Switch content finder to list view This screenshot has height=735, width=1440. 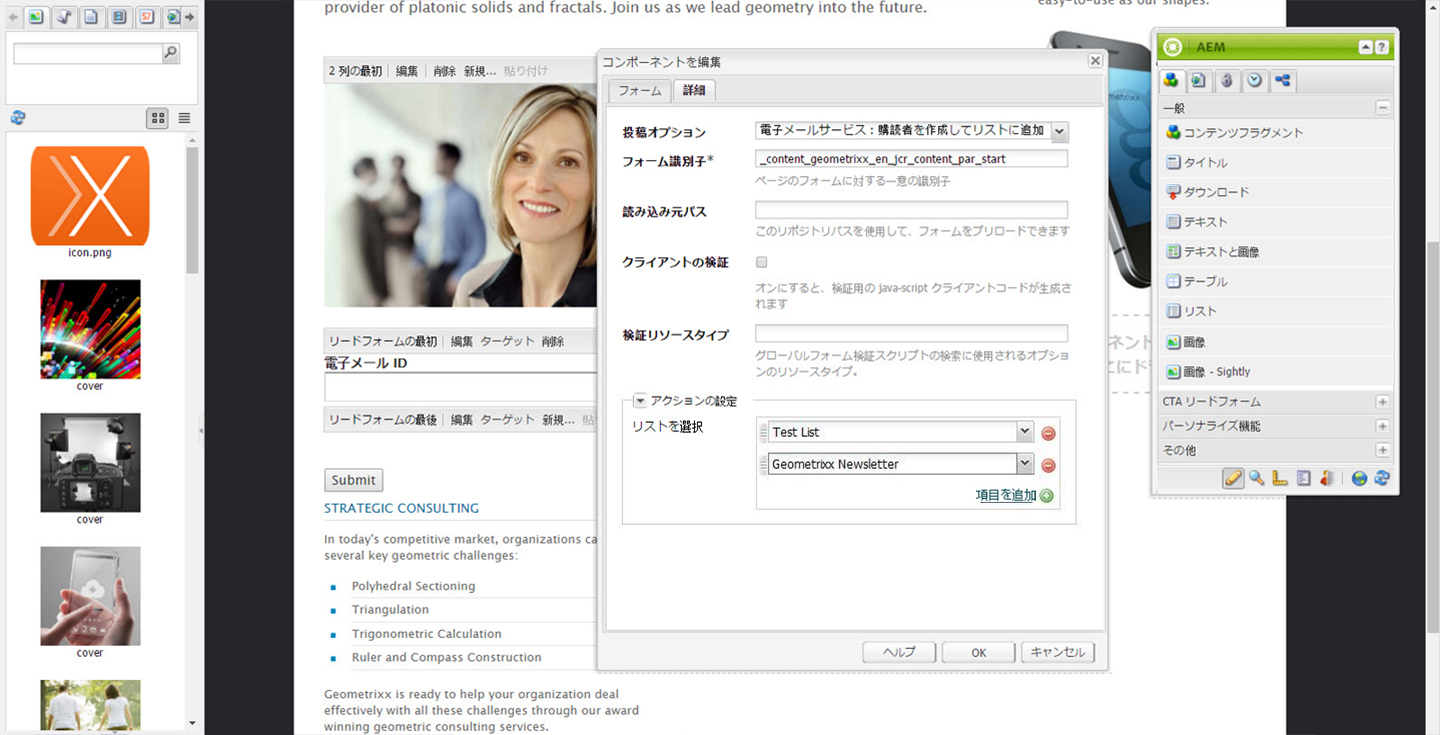click(x=184, y=118)
